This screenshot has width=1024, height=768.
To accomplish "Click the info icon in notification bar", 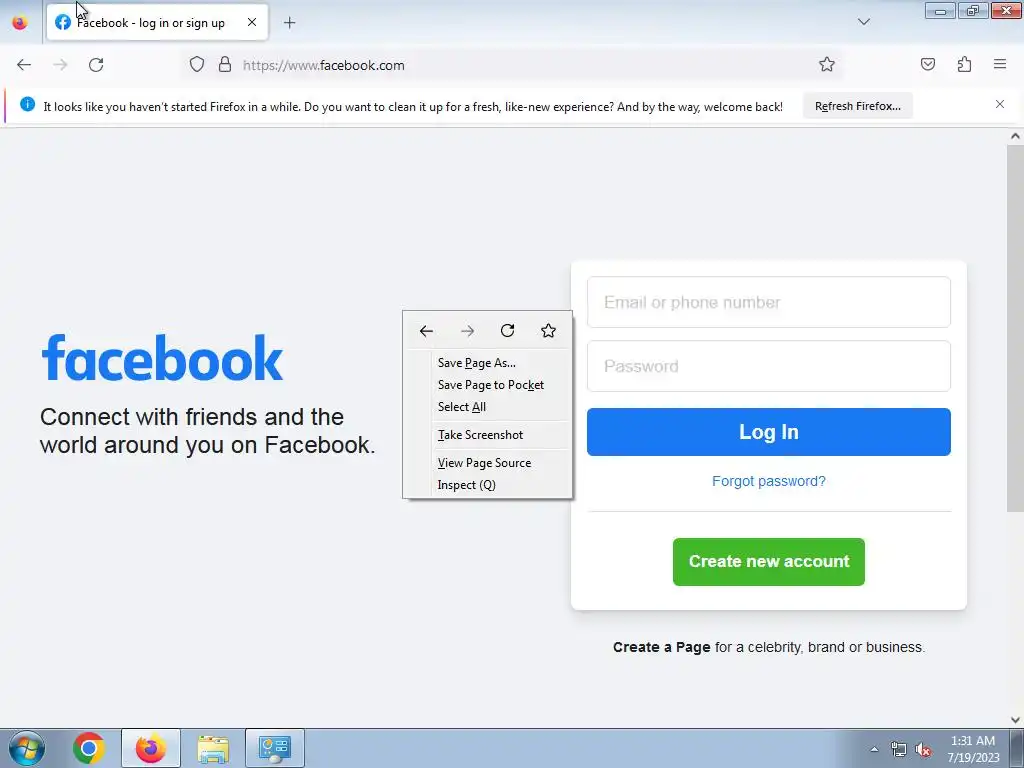I will (x=27, y=104).
